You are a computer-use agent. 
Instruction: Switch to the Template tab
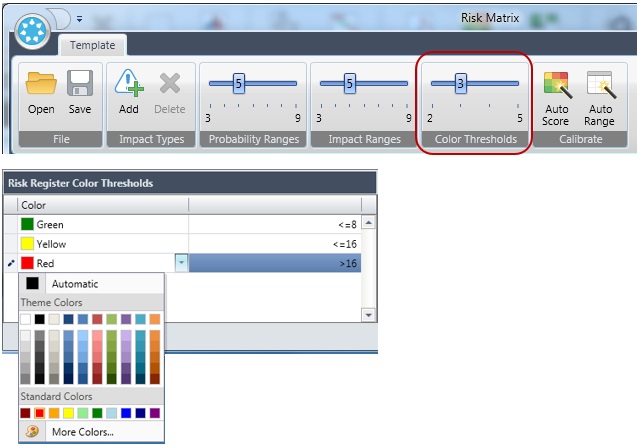tap(91, 45)
